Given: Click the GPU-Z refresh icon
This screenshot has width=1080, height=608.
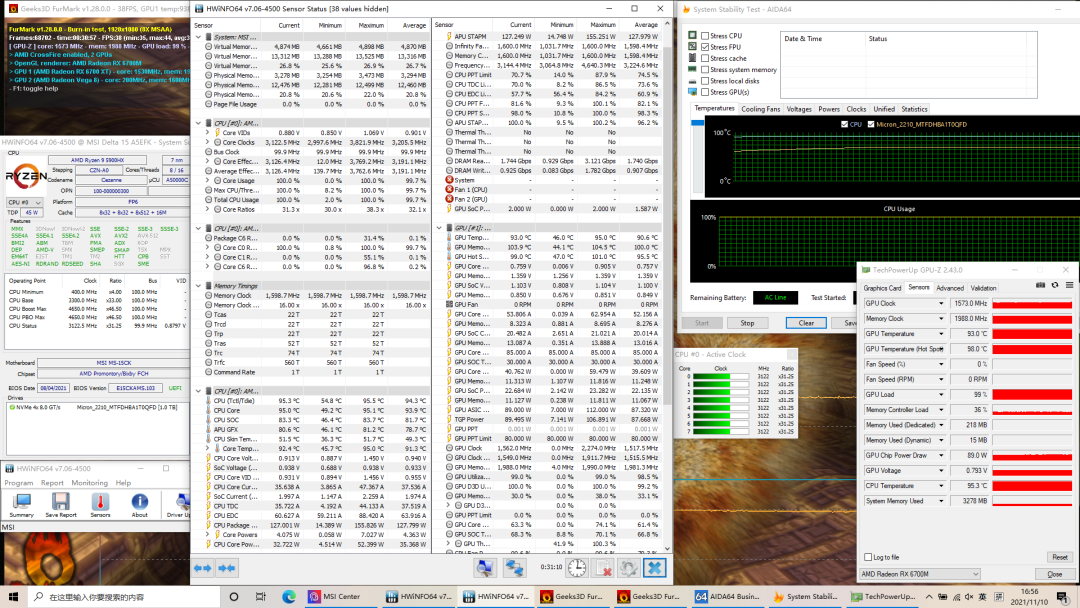Looking at the screenshot, I should (x=1055, y=286).
